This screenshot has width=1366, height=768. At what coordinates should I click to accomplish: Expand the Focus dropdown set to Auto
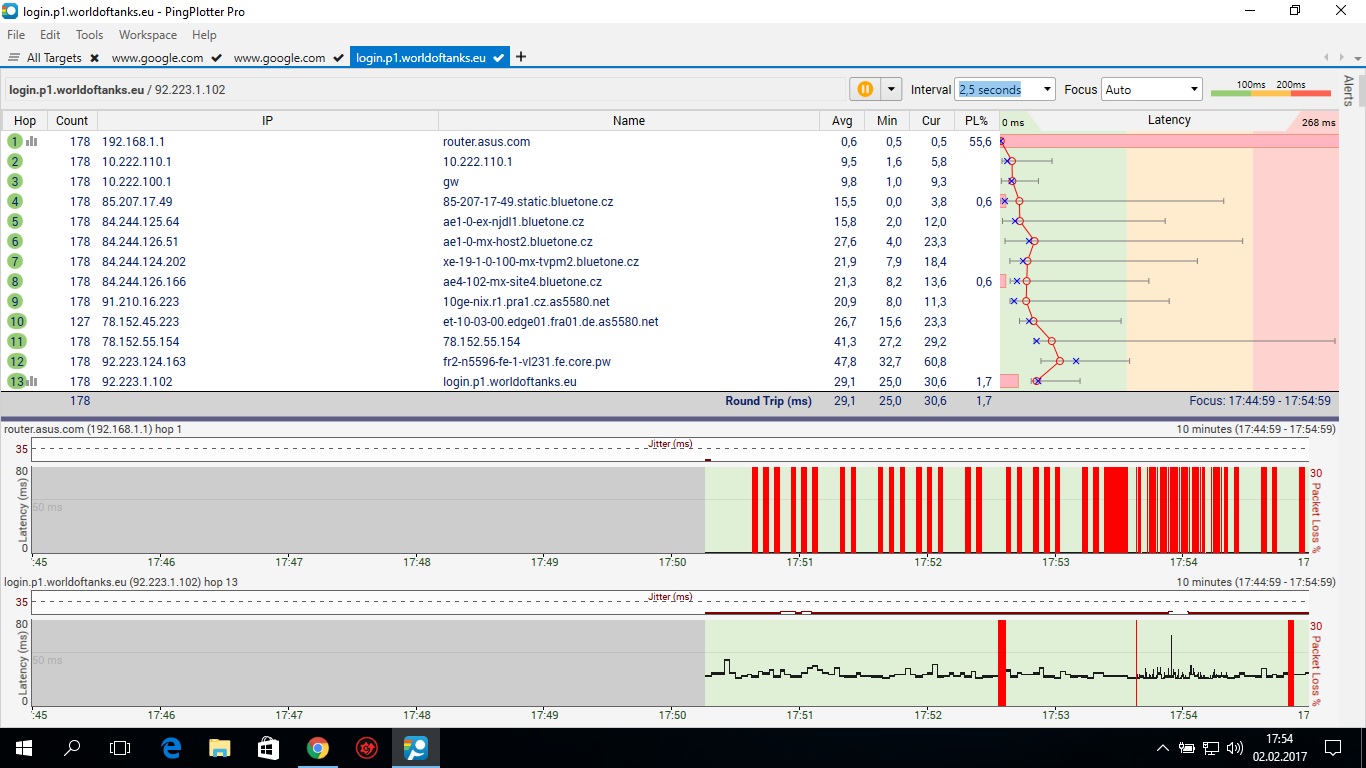pyautogui.click(x=1151, y=89)
